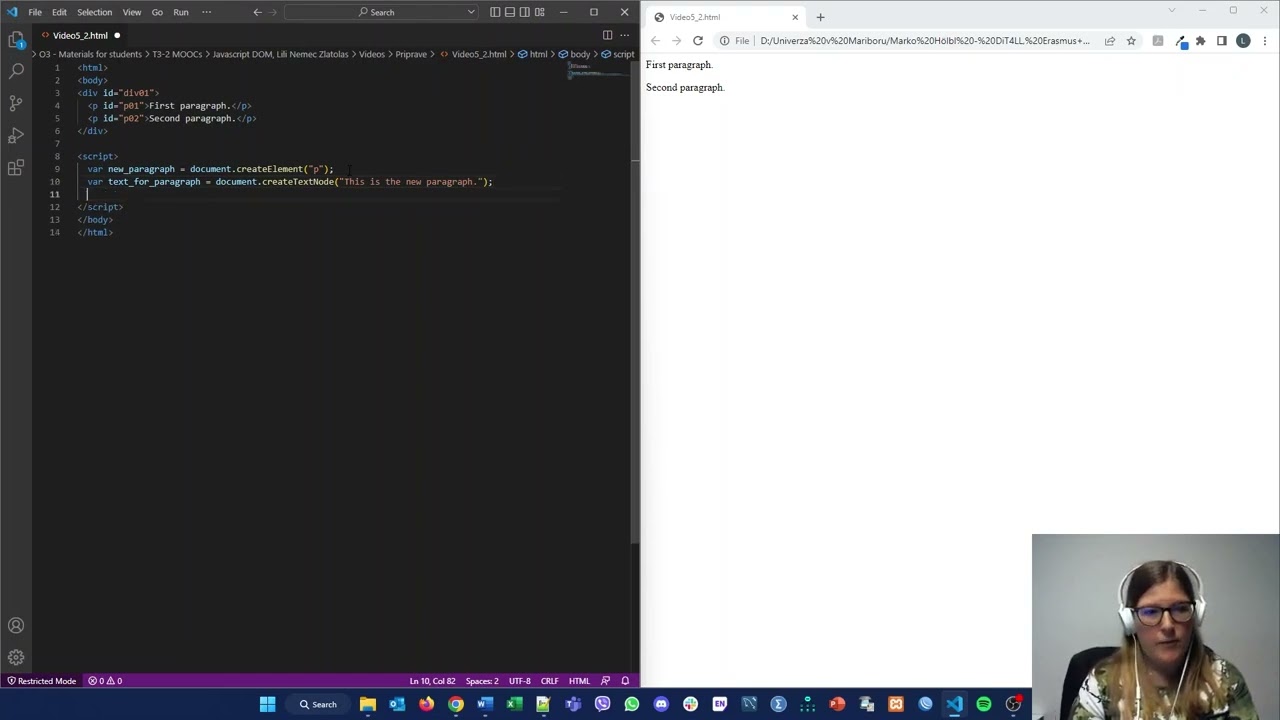
Task: Go forward using the VS Code arrow
Action: tap(274, 12)
